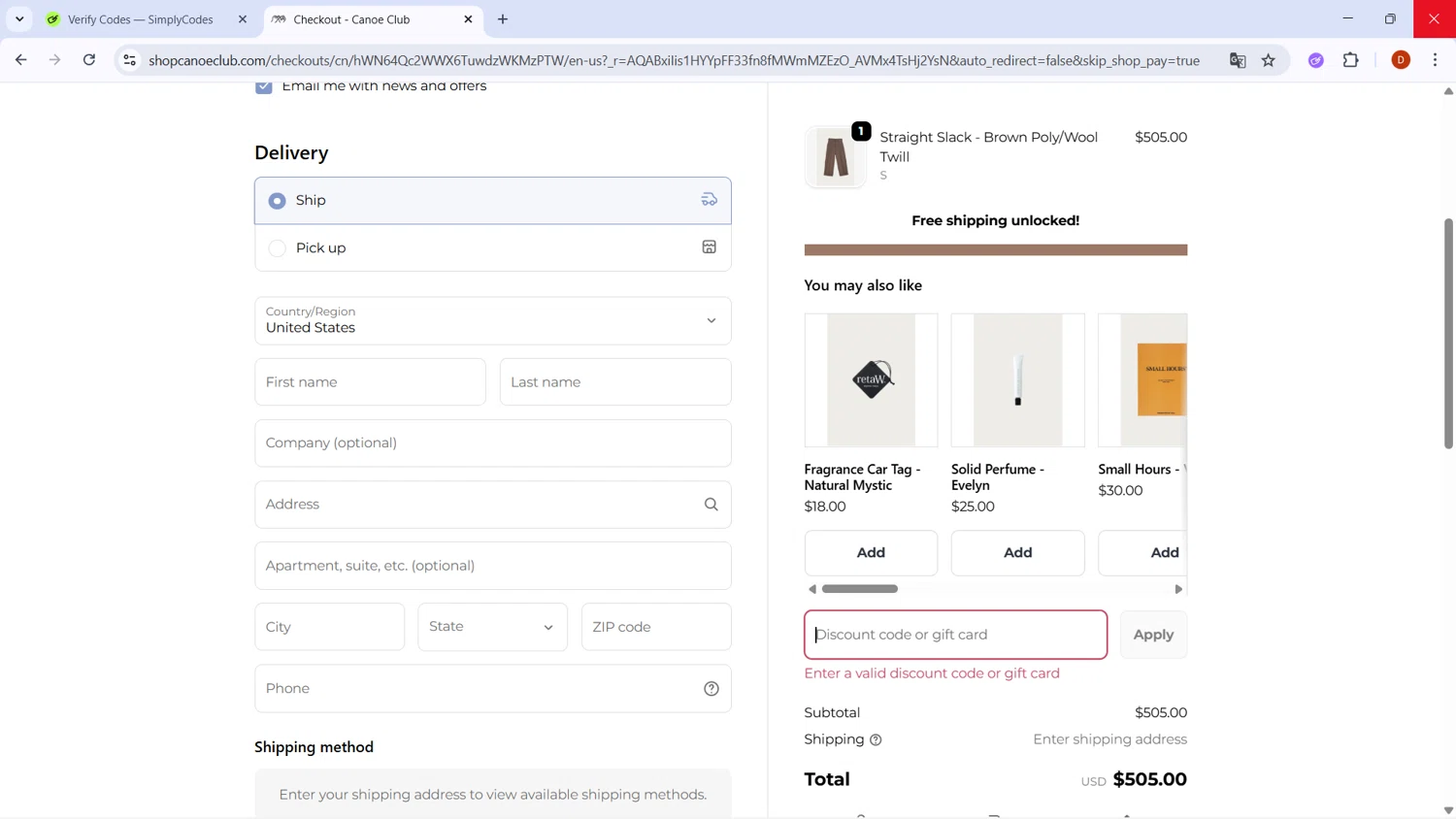
Task: Open the purple SimplyCodes extension icon
Action: pos(1316,60)
